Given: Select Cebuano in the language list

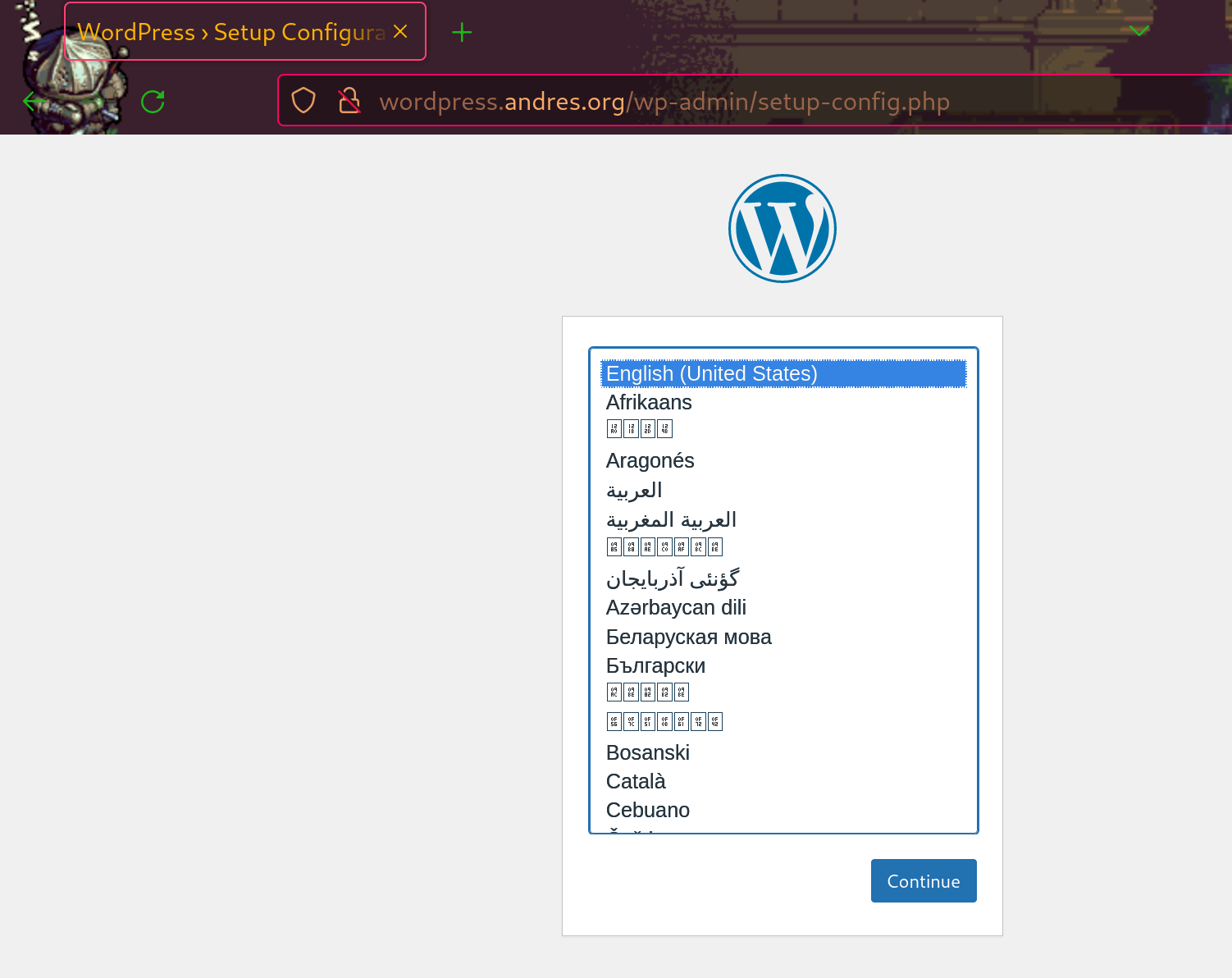Looking at the screenshot, I should (x=783, y=810).
